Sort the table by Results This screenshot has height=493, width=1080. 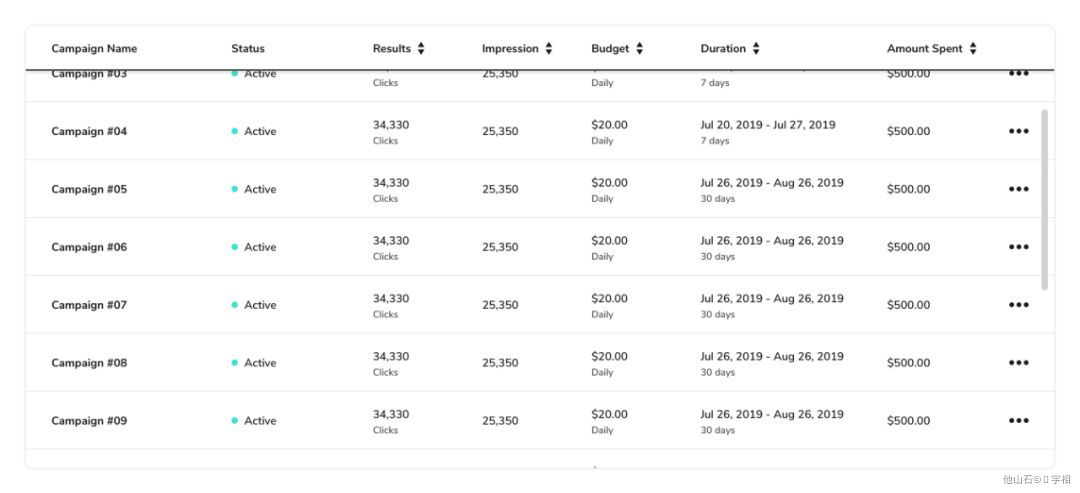(421, 48)
